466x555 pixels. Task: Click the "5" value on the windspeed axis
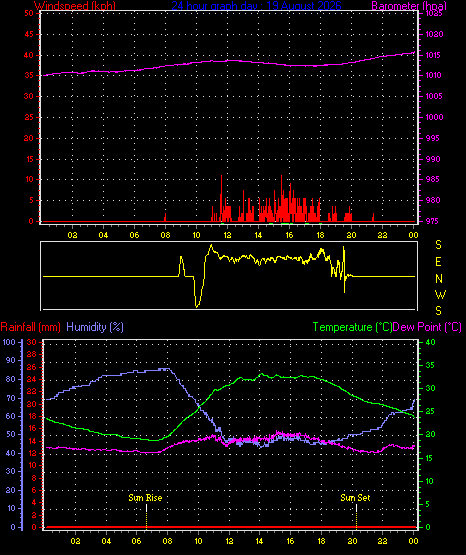[31, 200]
